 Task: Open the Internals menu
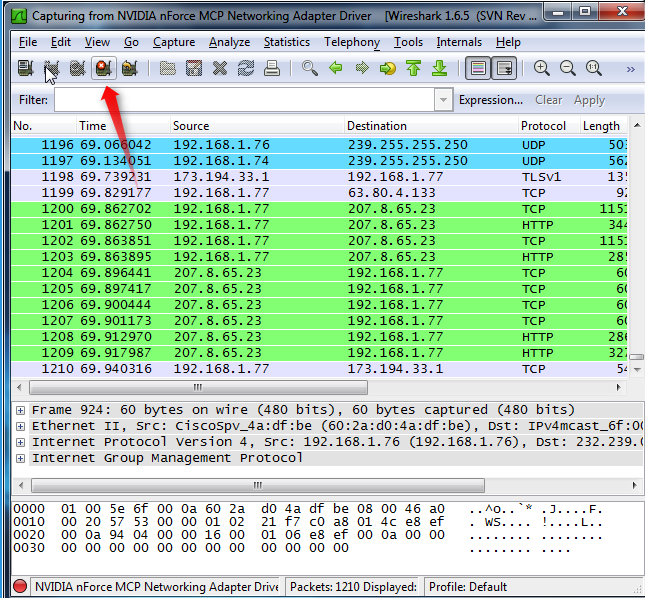pyautogui.click(x=459, y=42)
